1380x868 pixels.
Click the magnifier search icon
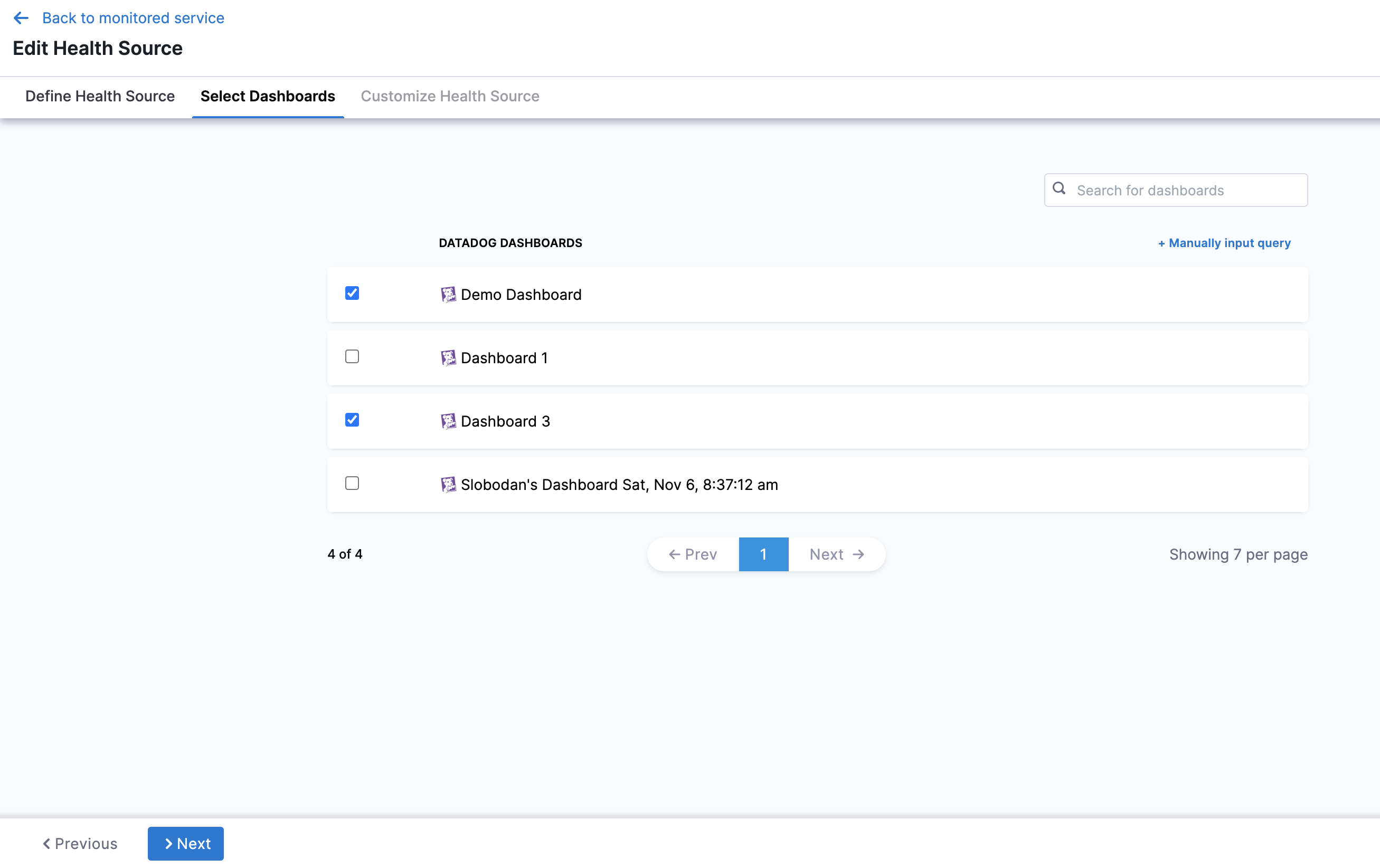(1059, 188)
